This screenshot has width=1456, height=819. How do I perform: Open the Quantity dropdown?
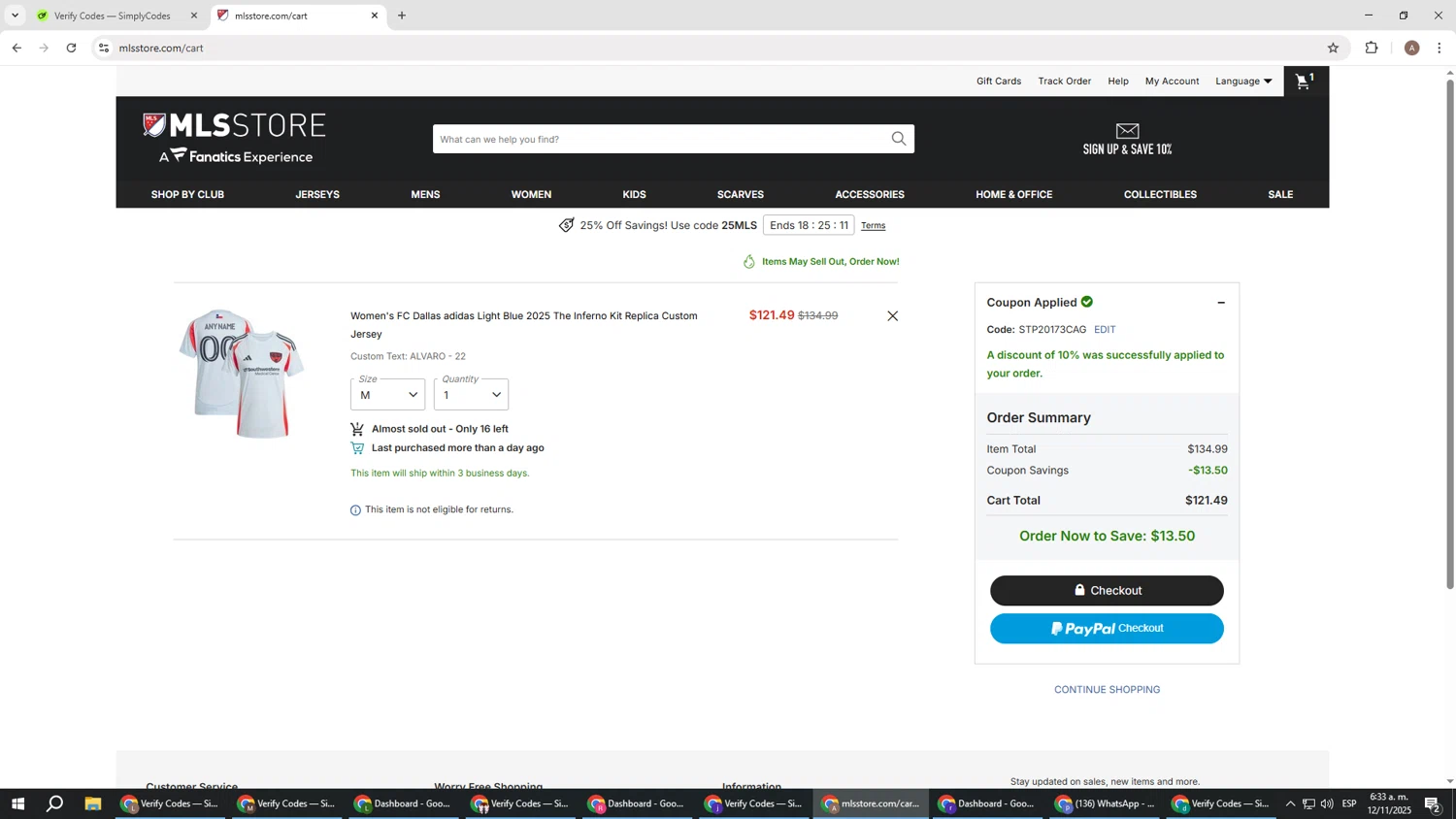point(471,394)
